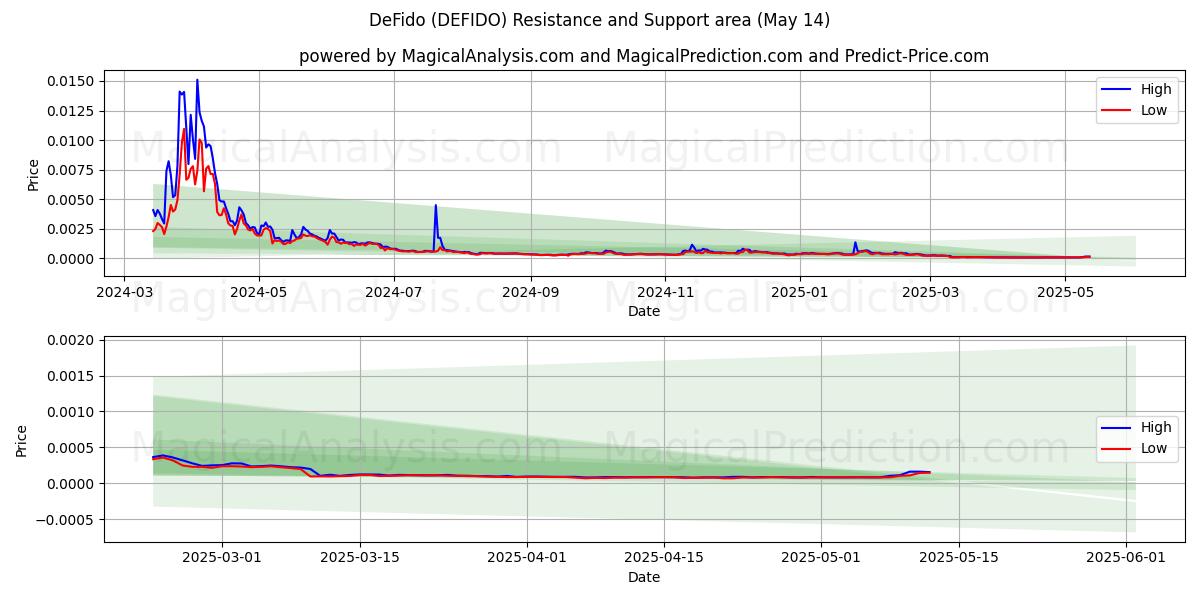Click the lower chart y-axis value '0.0015'
This screenshot has height=600, width=1200.
tap(73, 376)
